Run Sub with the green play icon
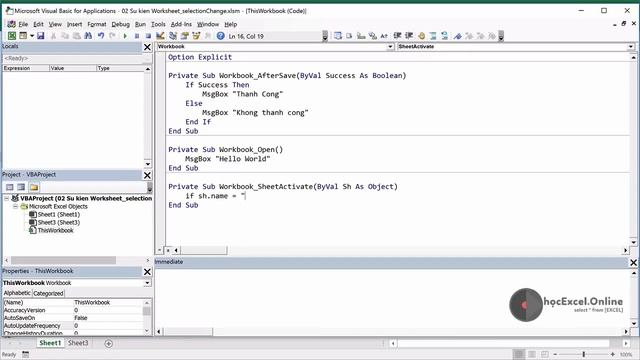640x360 pixels. pyautogui.click(x=125, y=36)
